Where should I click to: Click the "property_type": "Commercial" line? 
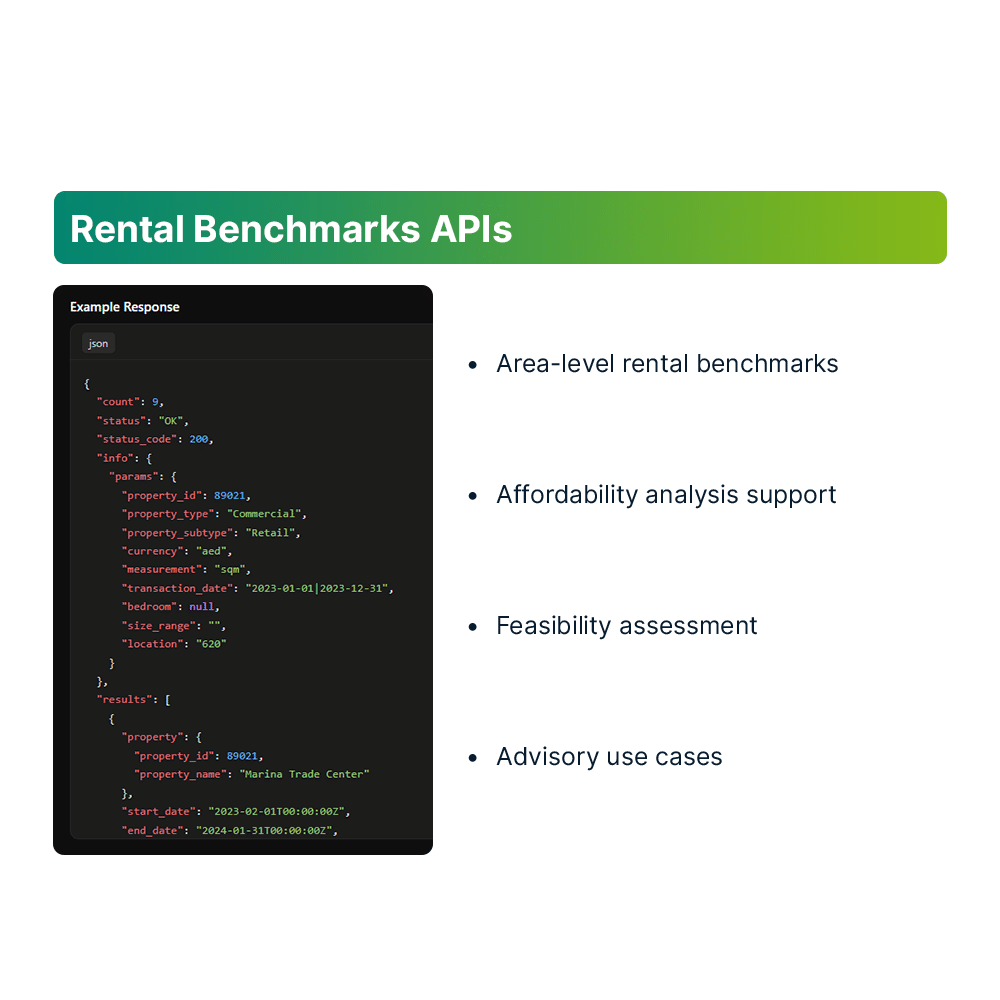[214, 513]
